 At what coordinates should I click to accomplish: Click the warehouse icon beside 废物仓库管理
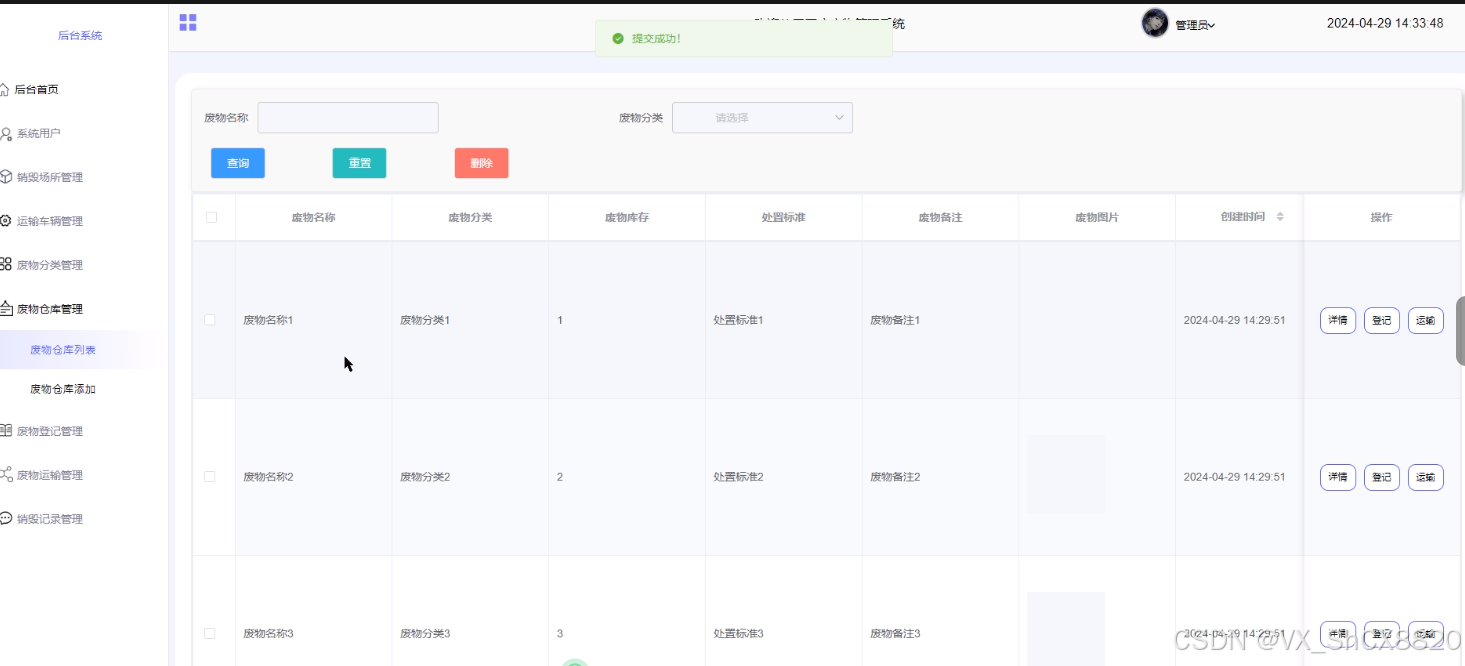click(x=6, y=309)
